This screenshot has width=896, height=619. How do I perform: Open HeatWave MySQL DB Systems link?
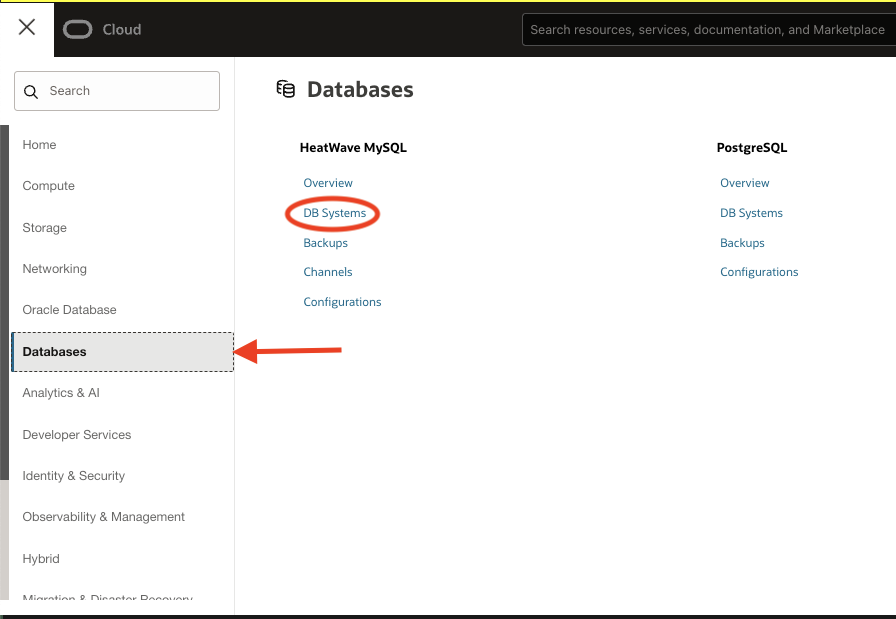coord(334,213)
